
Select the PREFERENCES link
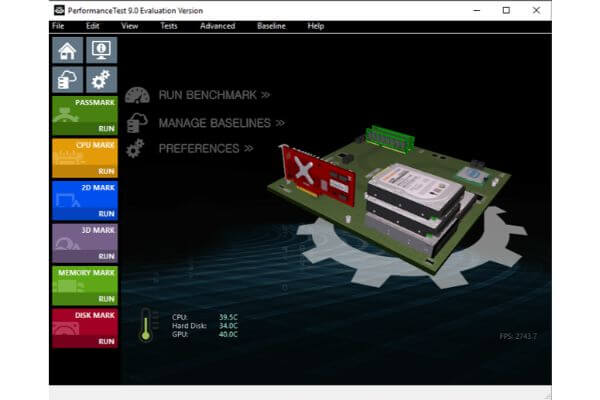(206, 149)
